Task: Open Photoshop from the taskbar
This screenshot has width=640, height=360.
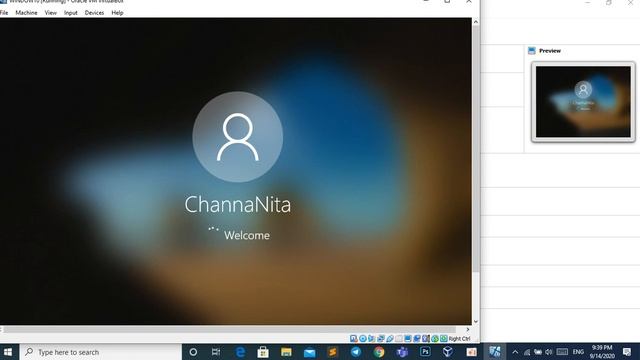Action: pos(425,352)
